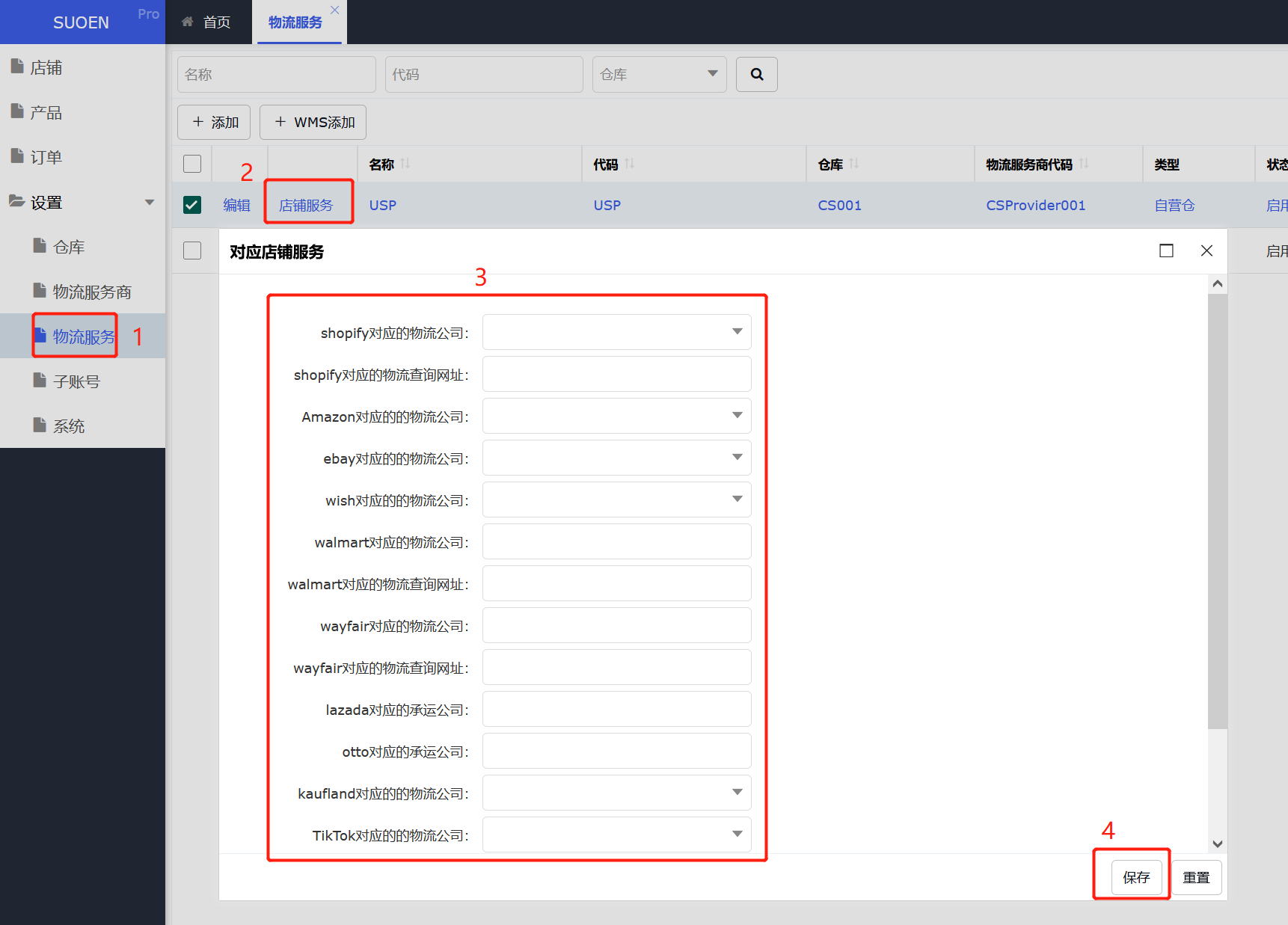The image size is (1288, 925).
Task: Switch to the 首页 tab
Action: tap(207, 22)
